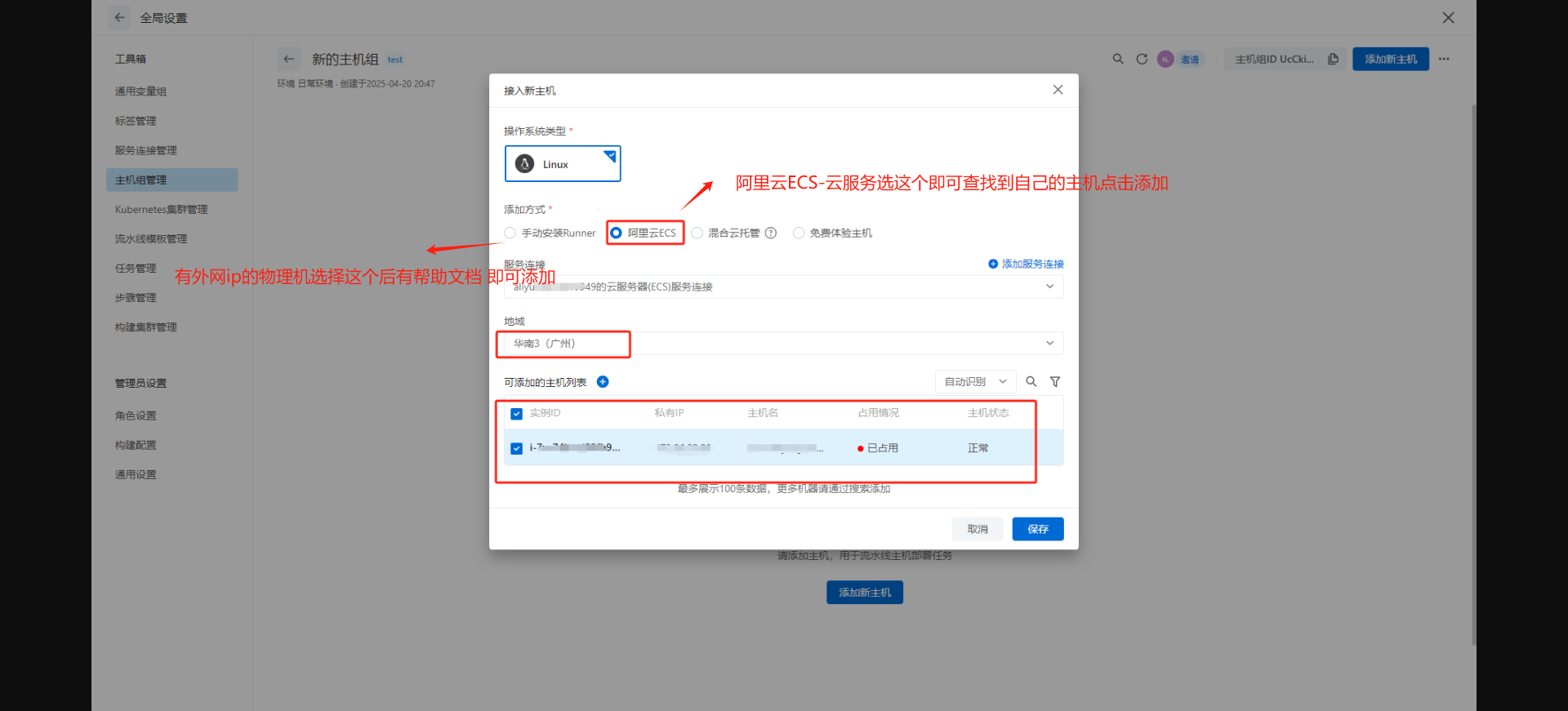Click the test tag next to host group name
This screenshot has width=1568, height=711.
pos(395,60)
